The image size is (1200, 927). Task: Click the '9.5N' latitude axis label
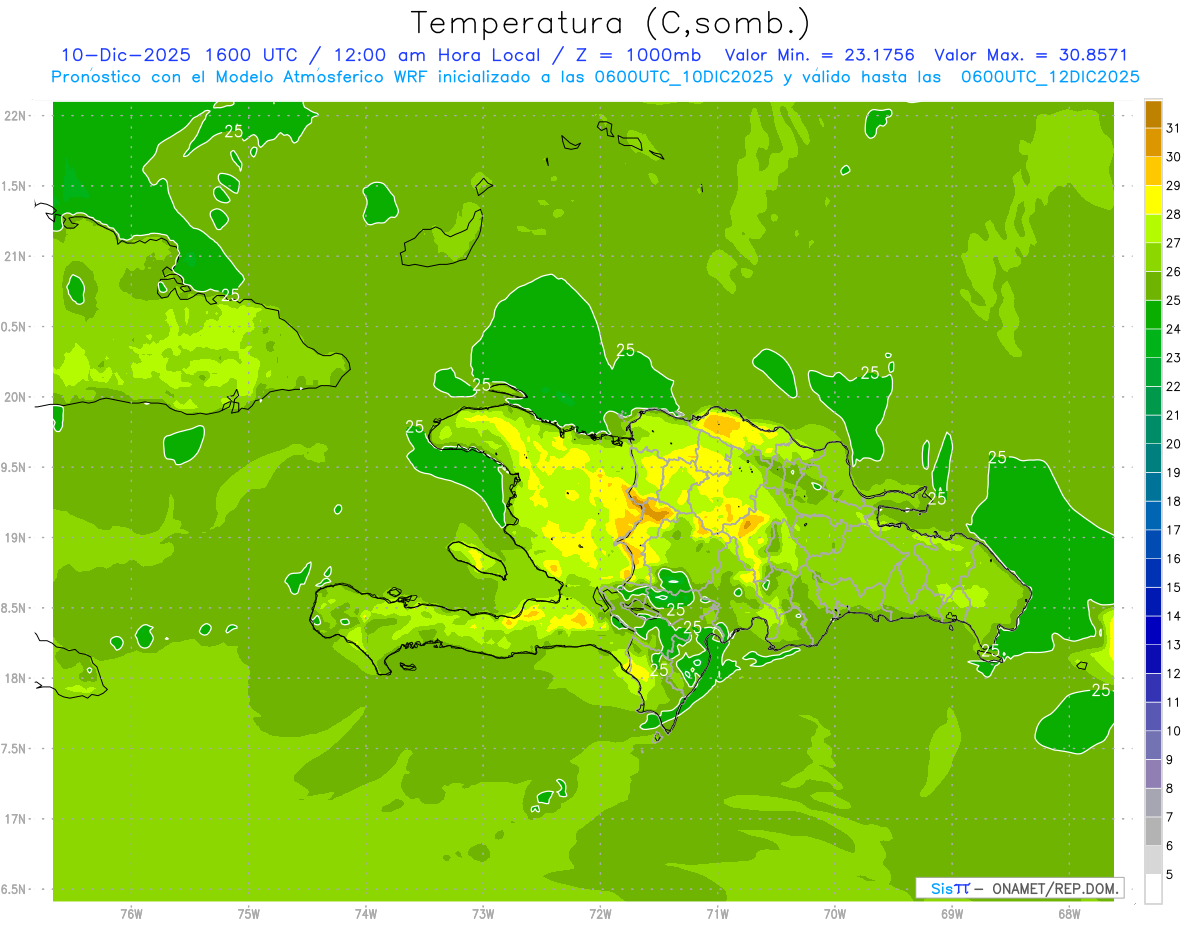[x=14, y=467]
